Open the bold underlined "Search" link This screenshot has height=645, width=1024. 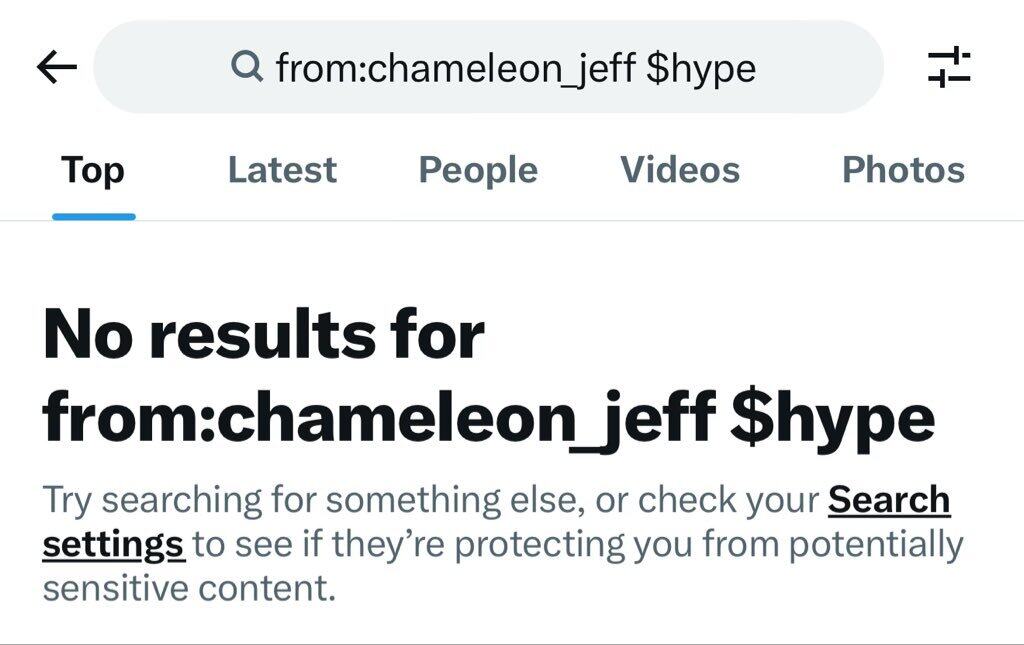pos(889,499)
